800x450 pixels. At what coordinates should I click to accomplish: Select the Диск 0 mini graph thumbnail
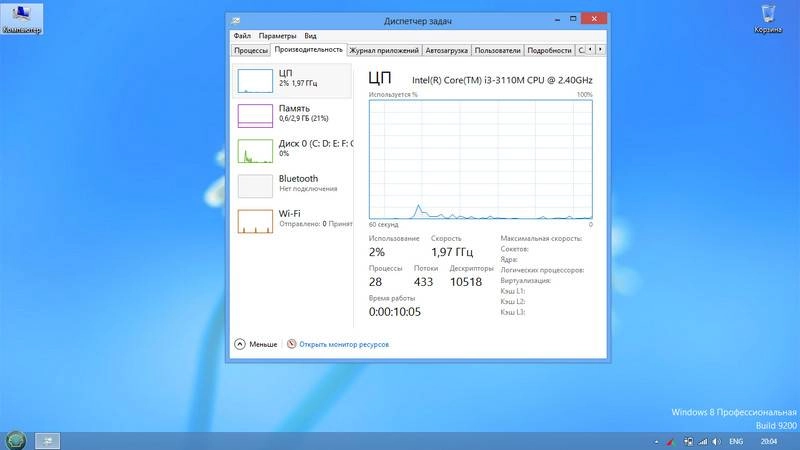tap(255, 151)
